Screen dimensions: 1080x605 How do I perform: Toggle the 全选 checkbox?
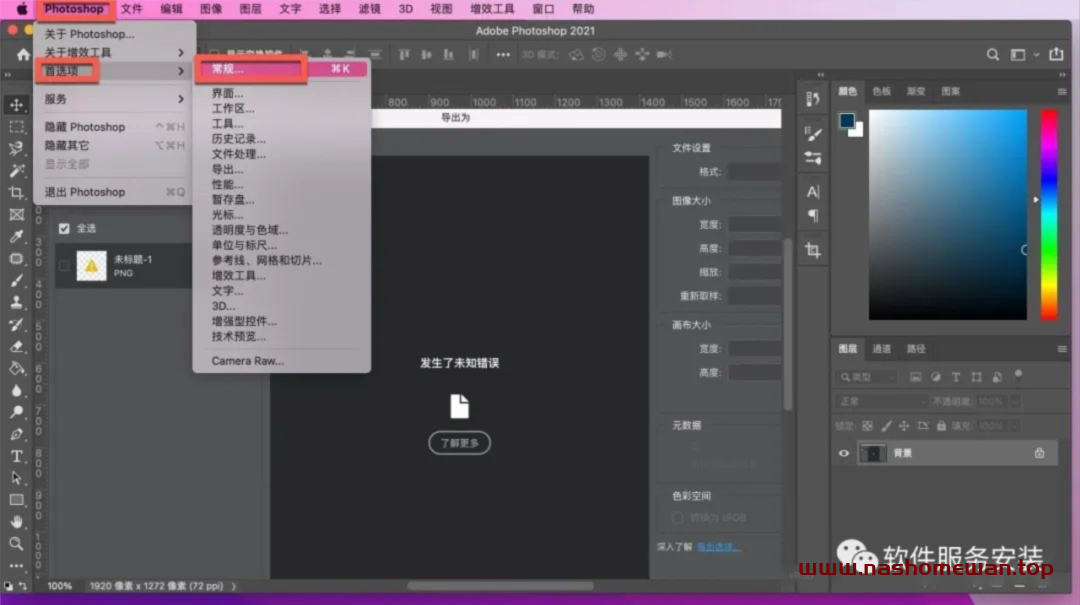pyautogui.click(x=64, y=228)
